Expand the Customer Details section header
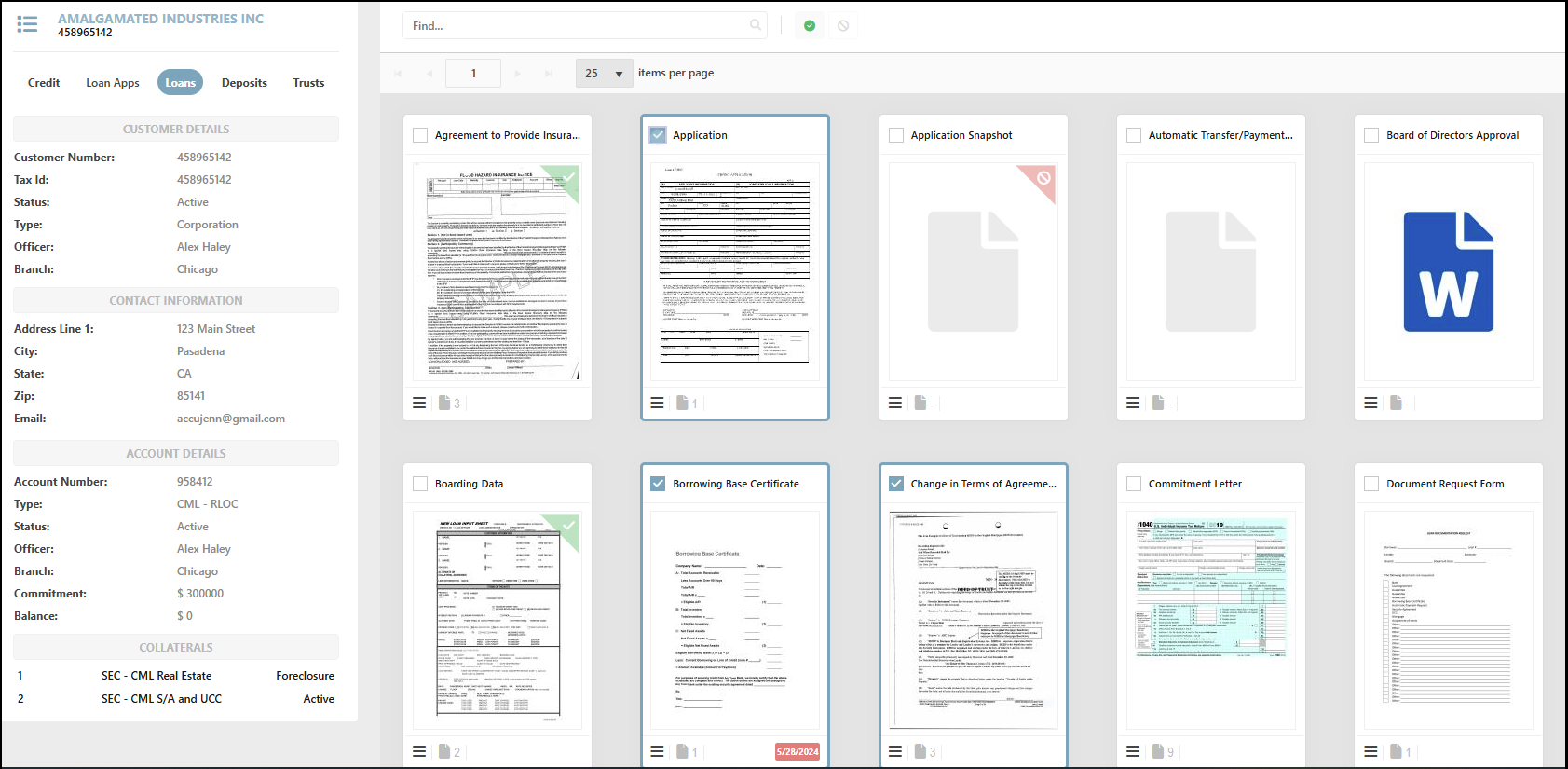Image resolution: width=1568 pixels, height=769 pixels. point(176,130)
